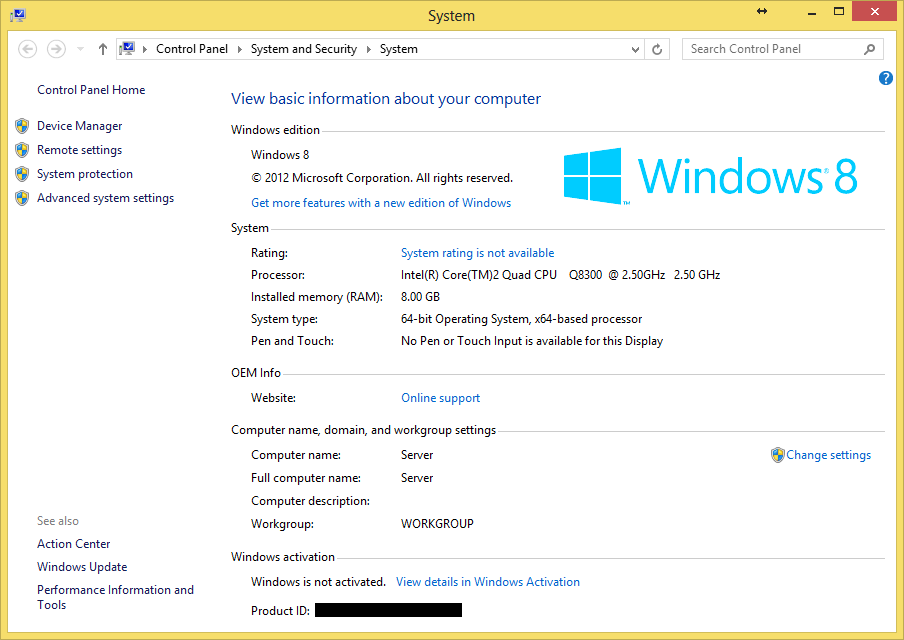The height and width of the screenshot is (640, 904).
Task: Expand the chevron before Control Panel
Action: click(x=144, y=49)
